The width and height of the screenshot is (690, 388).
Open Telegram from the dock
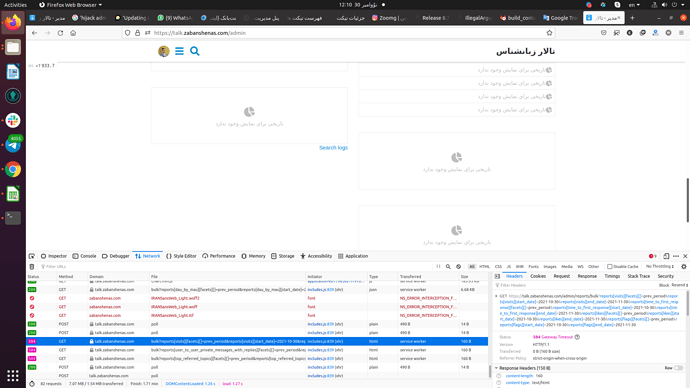(13, 145)
